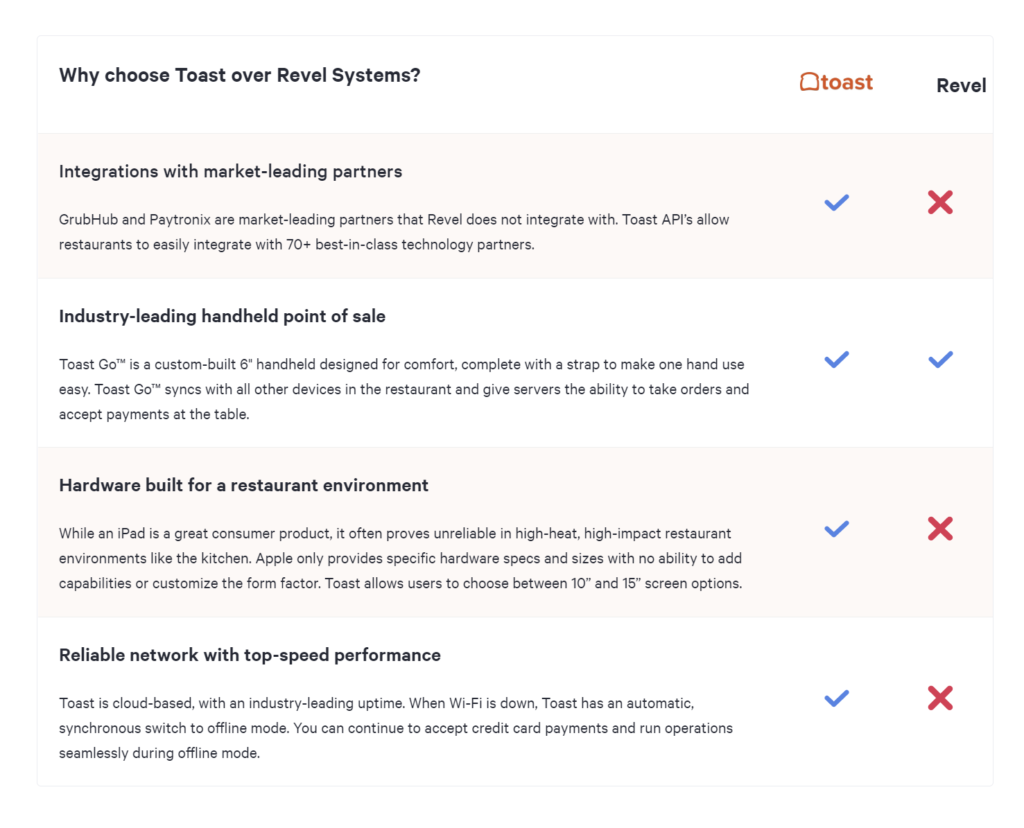Image resolution: width=1024 pixels, height=828 pixels.
Task: Click 'Industry-leading handheld point of sale' heading
Action: click(x=222, y=316)
